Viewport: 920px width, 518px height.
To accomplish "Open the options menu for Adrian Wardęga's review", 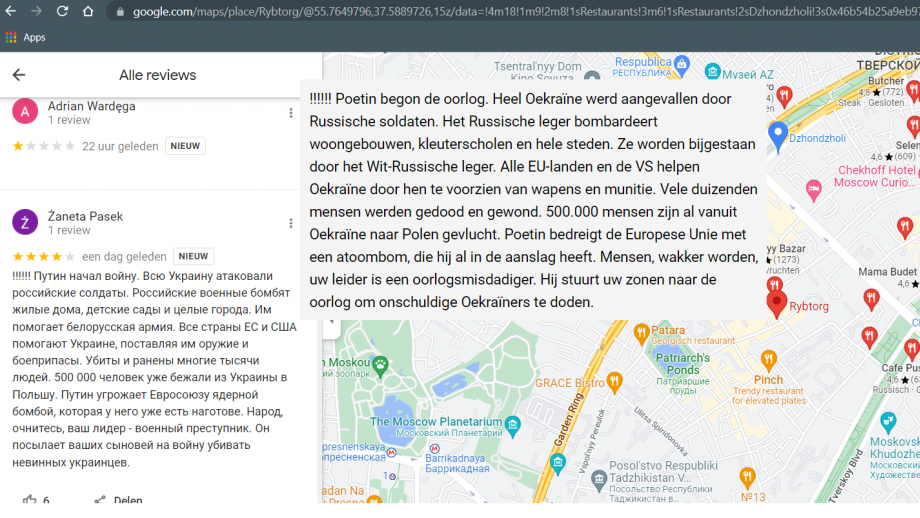I will pyautogui.click(x=290, y=113).
